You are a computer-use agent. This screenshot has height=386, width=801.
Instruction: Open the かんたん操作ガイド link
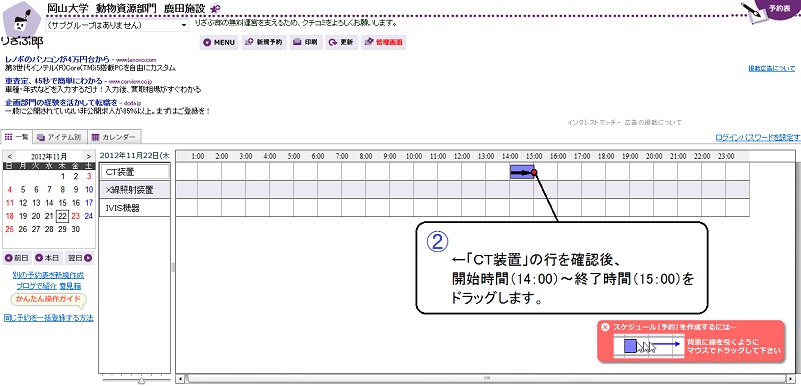pyautogui.click(x=48, y=299)
